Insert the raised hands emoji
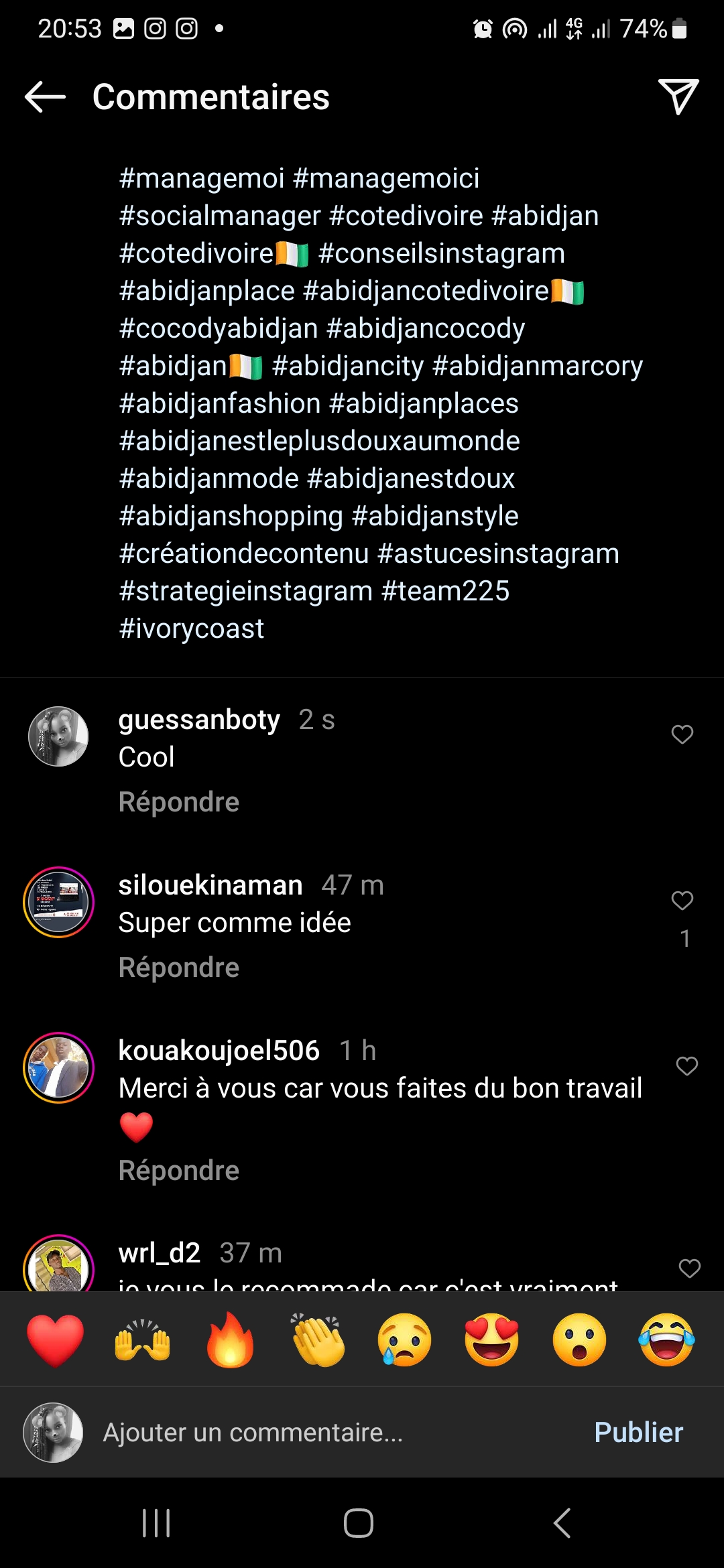The image size is (724, 1568). [x=142, y=1340]
